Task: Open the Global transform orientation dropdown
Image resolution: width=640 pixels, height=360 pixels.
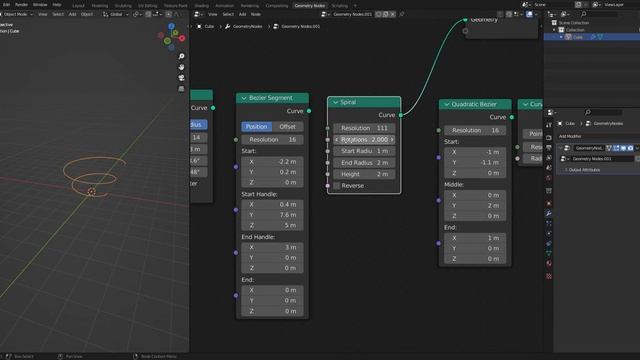Action: click(116, 14)
